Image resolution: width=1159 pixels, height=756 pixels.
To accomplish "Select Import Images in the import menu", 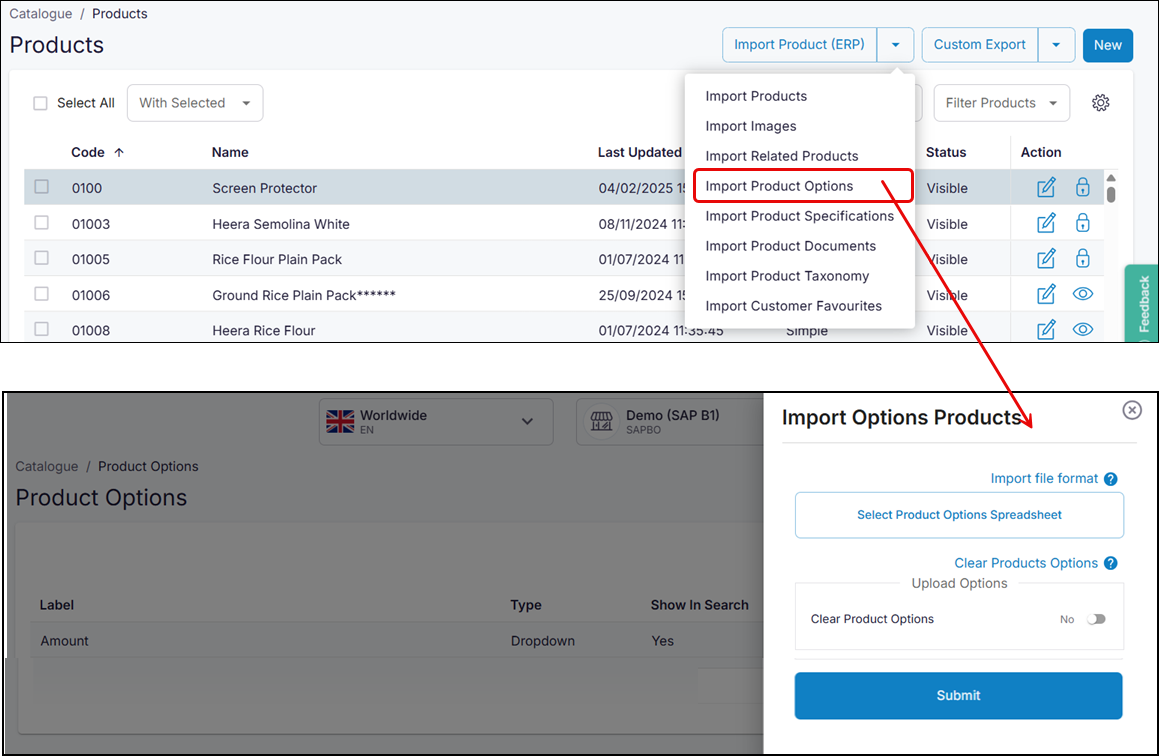I will pos(751,126).
